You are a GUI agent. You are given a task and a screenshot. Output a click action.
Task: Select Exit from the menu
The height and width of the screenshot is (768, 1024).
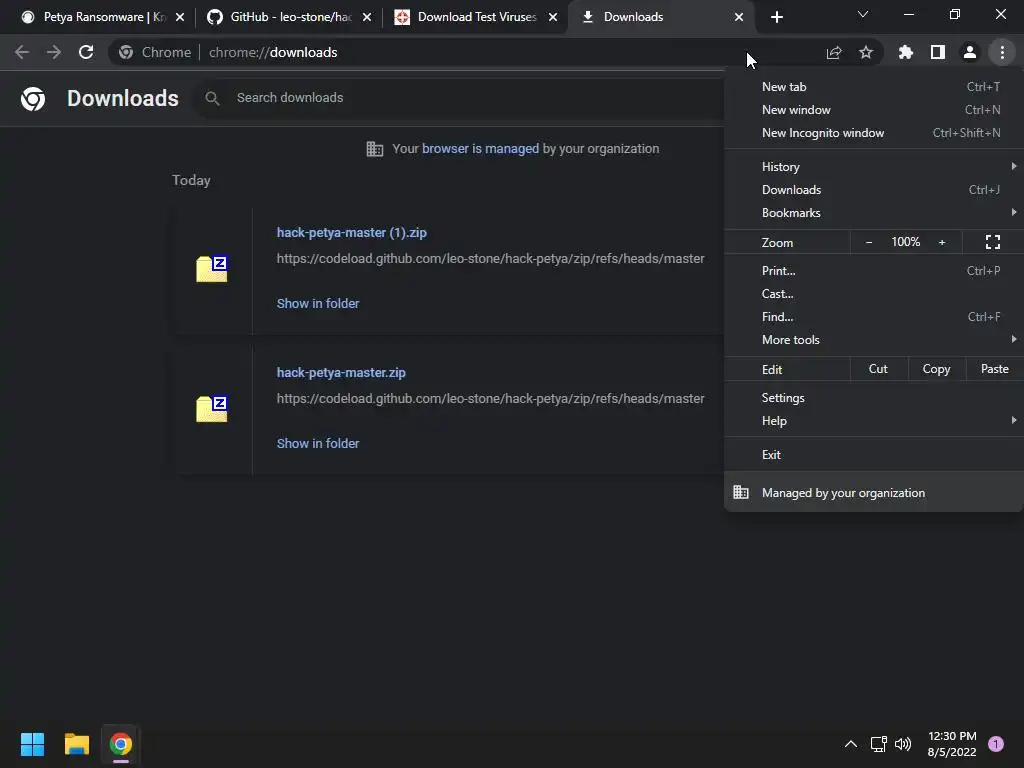[874, 455]
